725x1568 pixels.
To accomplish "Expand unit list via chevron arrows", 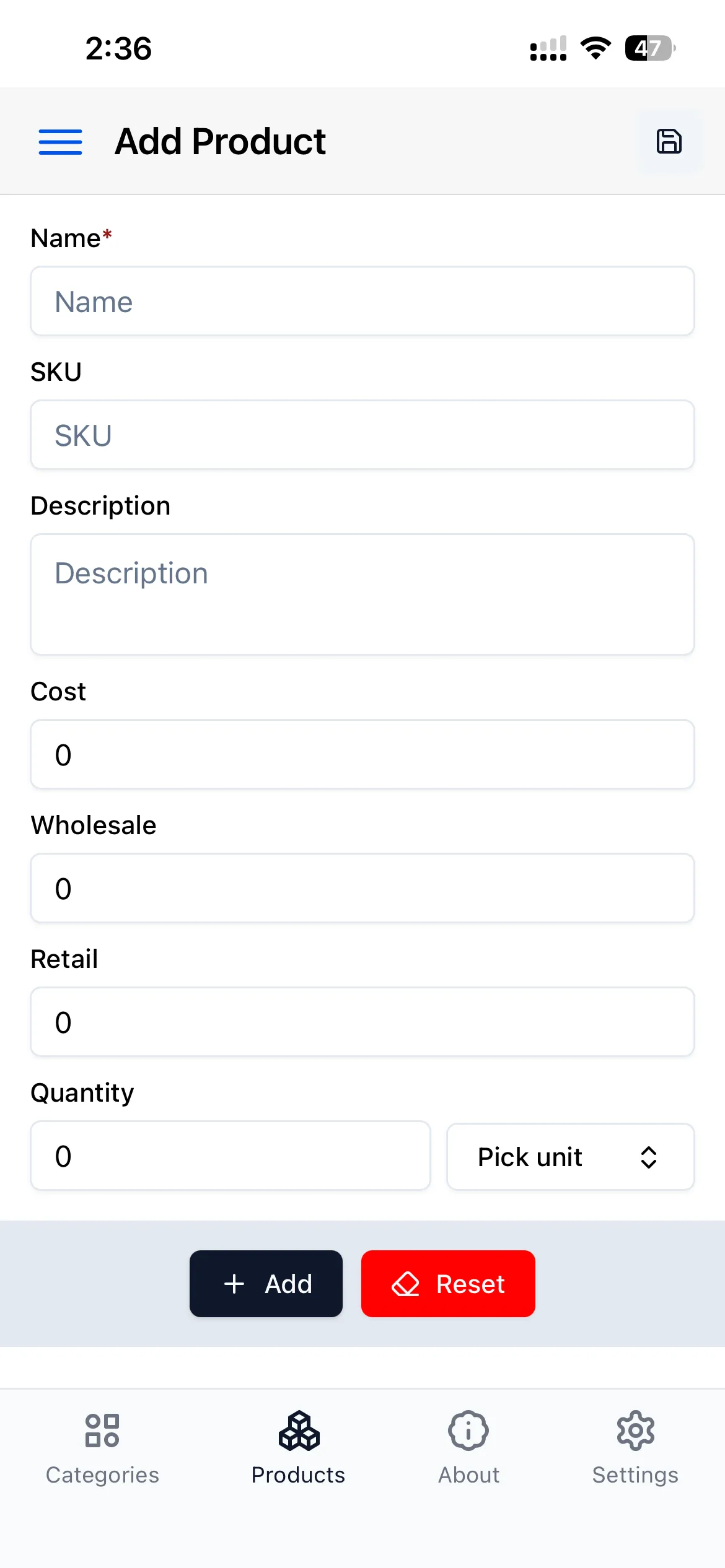I will coord(648,1157).
